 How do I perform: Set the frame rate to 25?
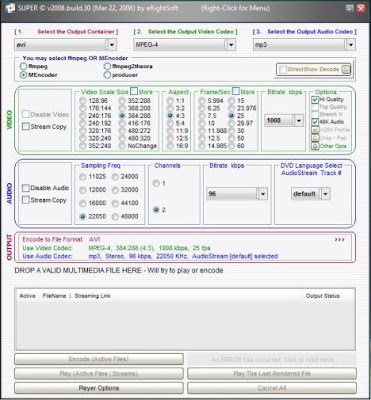(x=231, y=116)
